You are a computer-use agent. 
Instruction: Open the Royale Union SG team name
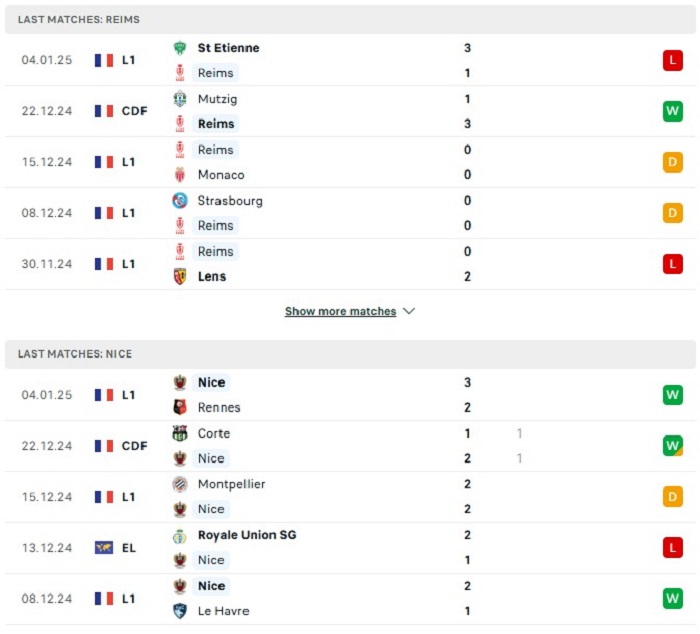pyautogui.click(x=247, y=535)
